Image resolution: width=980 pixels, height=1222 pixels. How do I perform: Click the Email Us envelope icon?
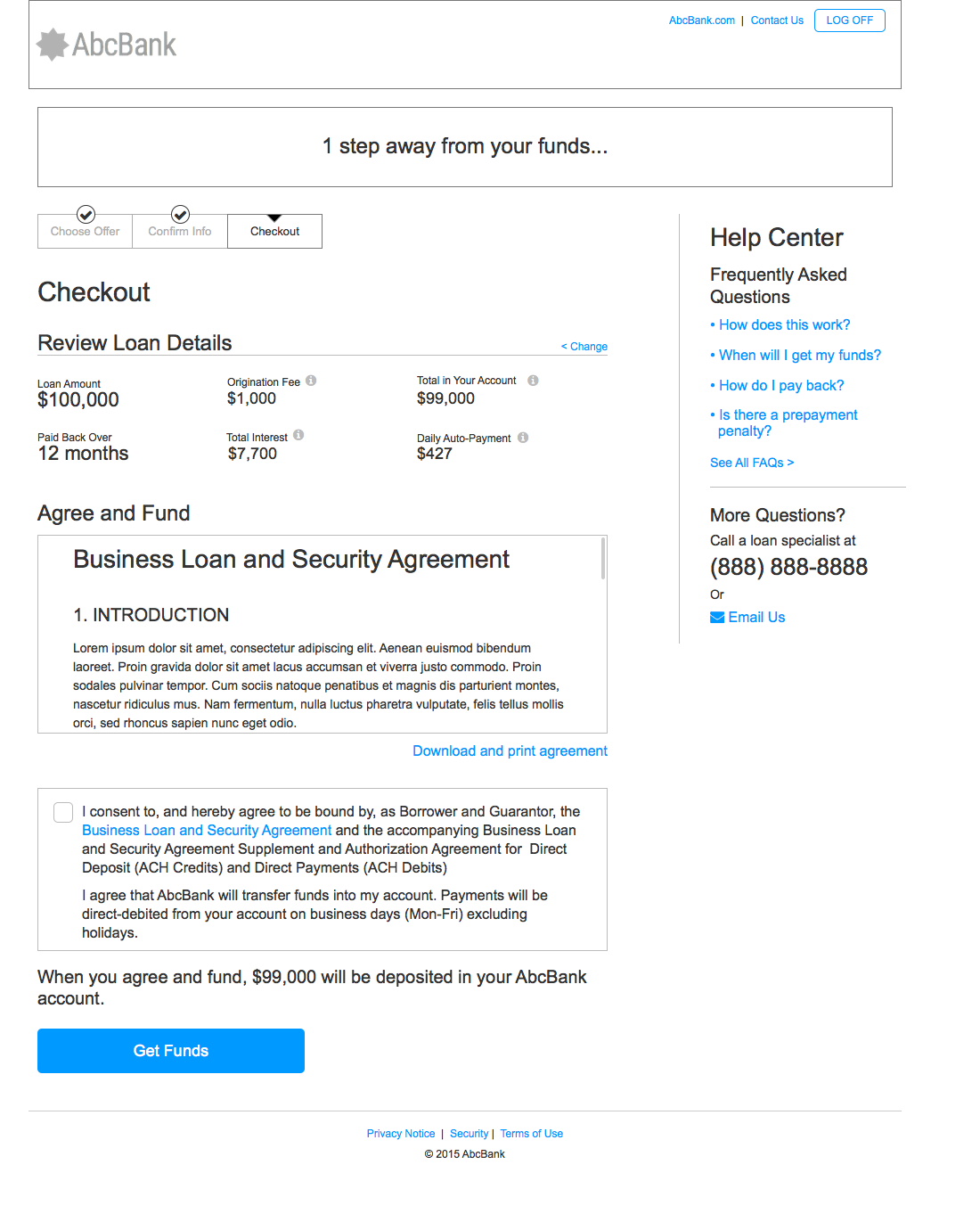tap(717, 618)
